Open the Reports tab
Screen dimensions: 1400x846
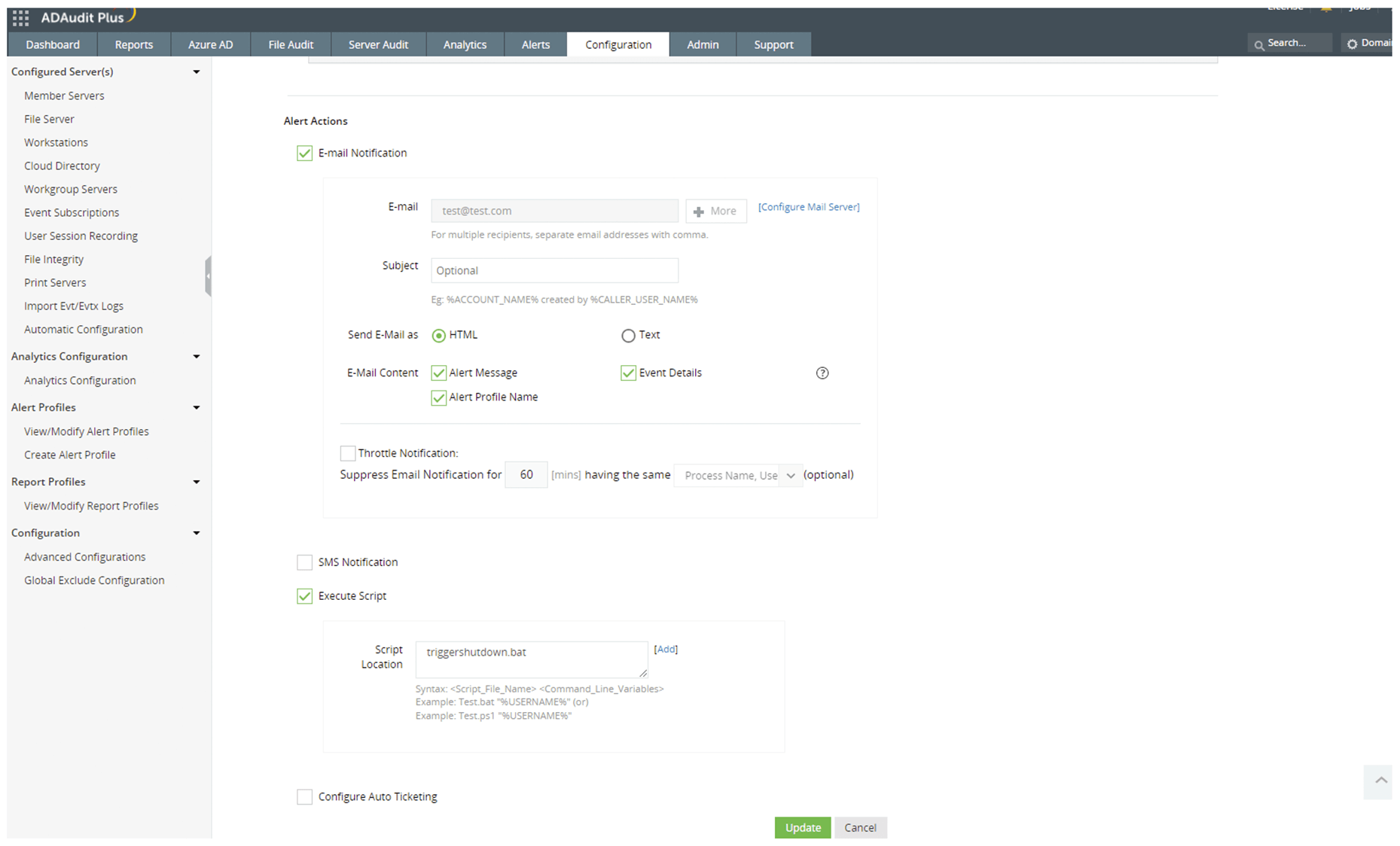click(x=134, y=44)
